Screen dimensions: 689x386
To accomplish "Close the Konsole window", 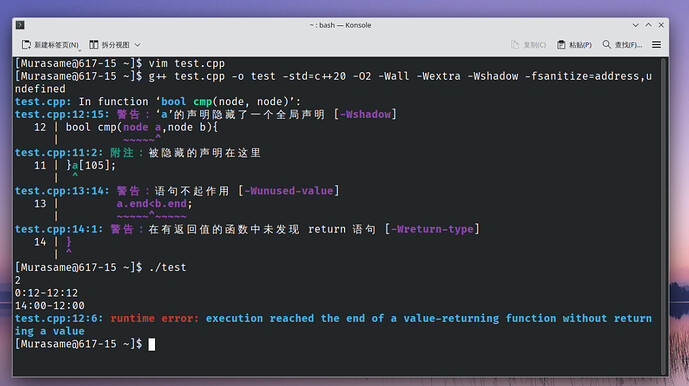I will (661, 25).
